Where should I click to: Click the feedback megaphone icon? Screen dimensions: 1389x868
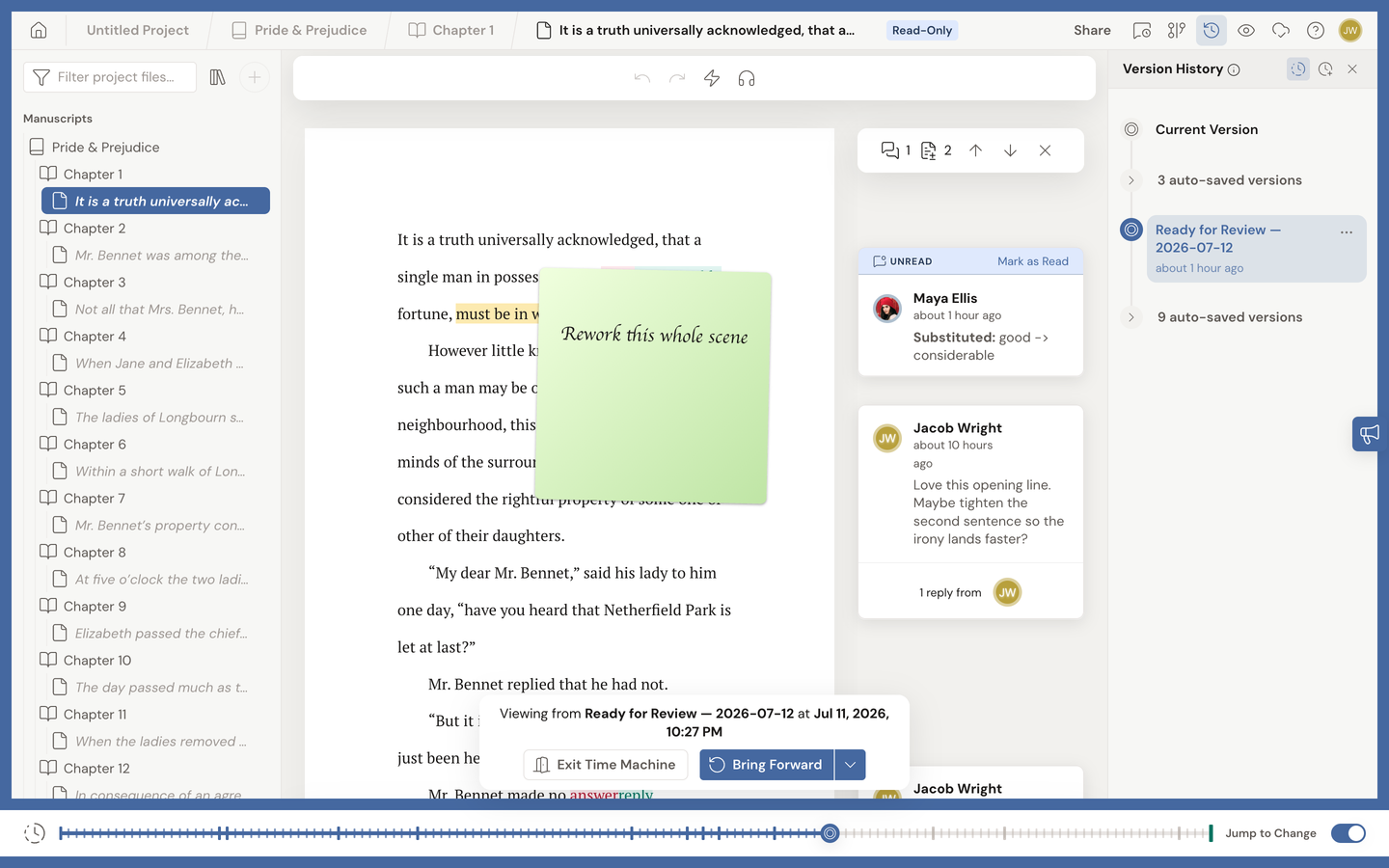tap(1370, 434)
